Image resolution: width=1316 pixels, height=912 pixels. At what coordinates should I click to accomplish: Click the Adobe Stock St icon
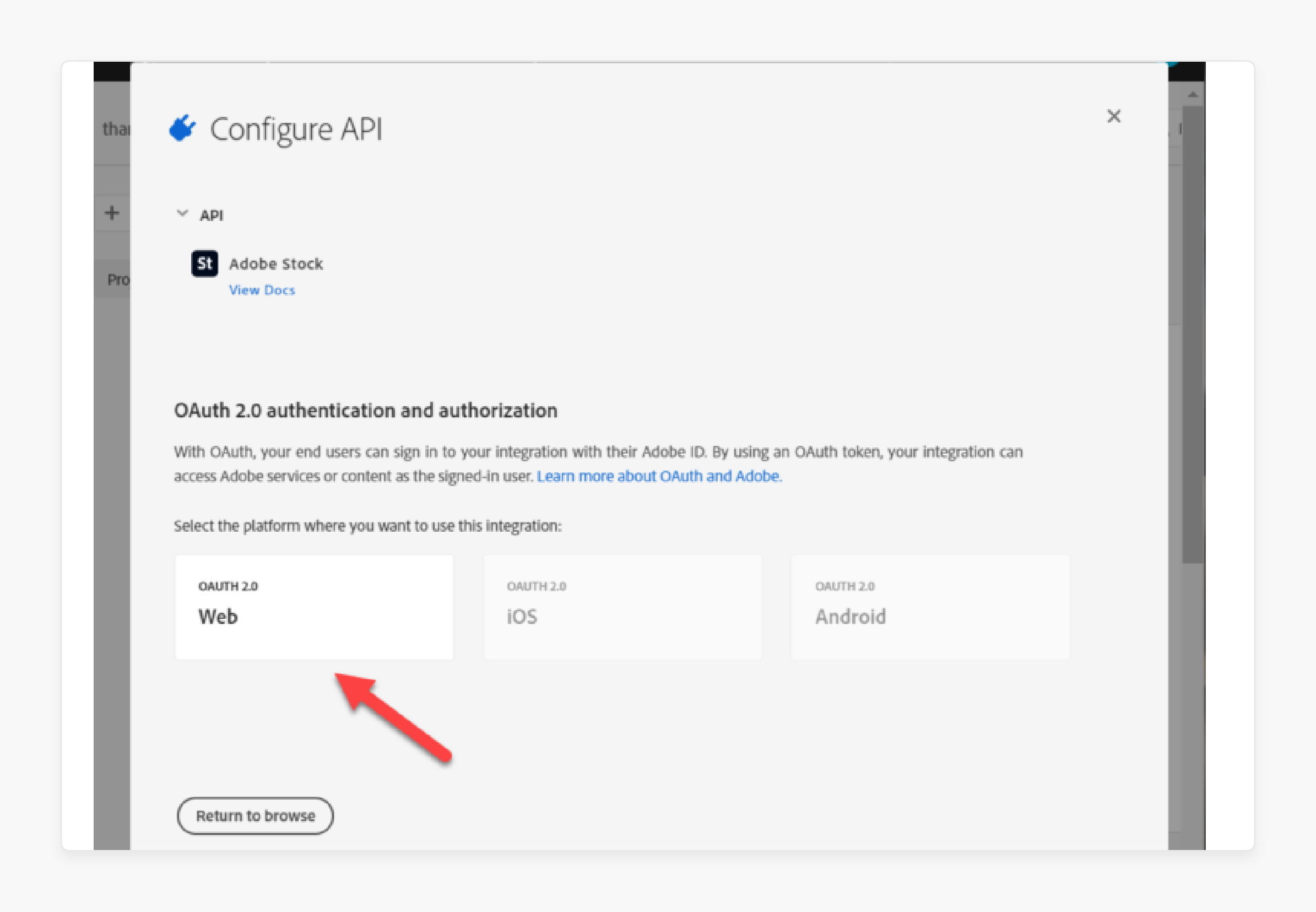click(x=204, y=263)
